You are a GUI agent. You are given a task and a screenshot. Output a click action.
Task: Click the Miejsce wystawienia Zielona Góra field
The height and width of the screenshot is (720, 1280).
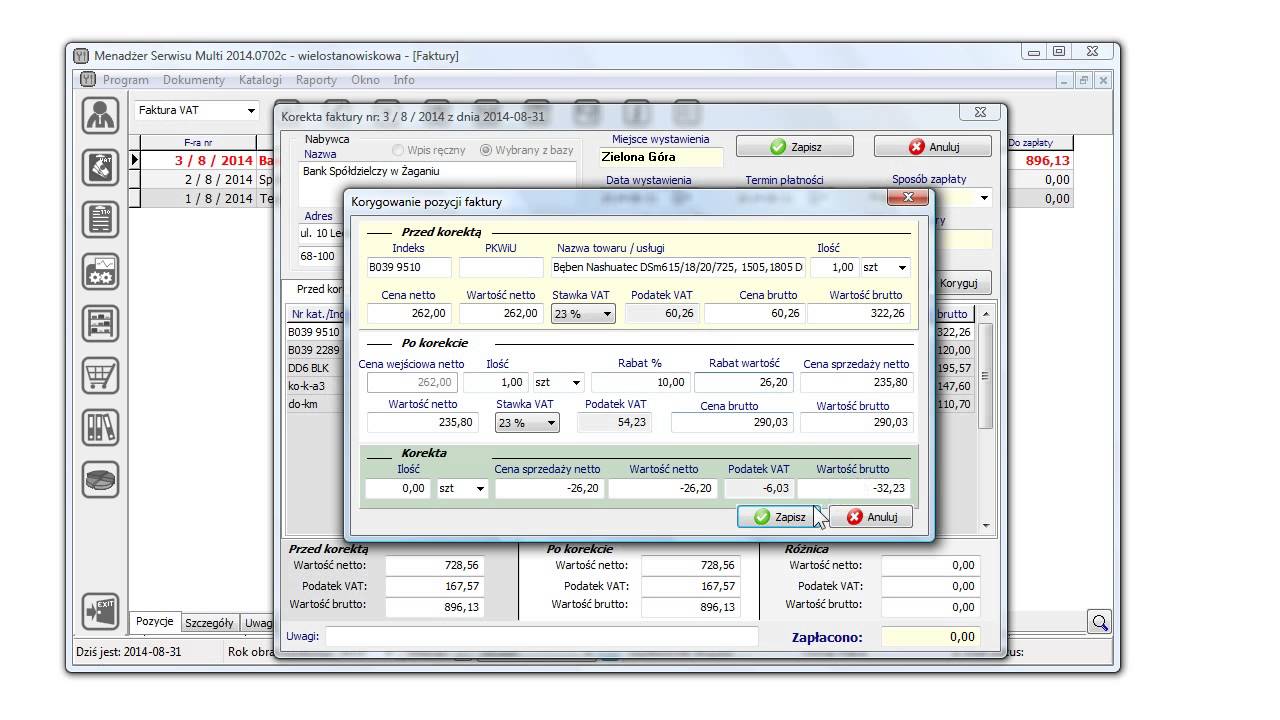(660, 157)
